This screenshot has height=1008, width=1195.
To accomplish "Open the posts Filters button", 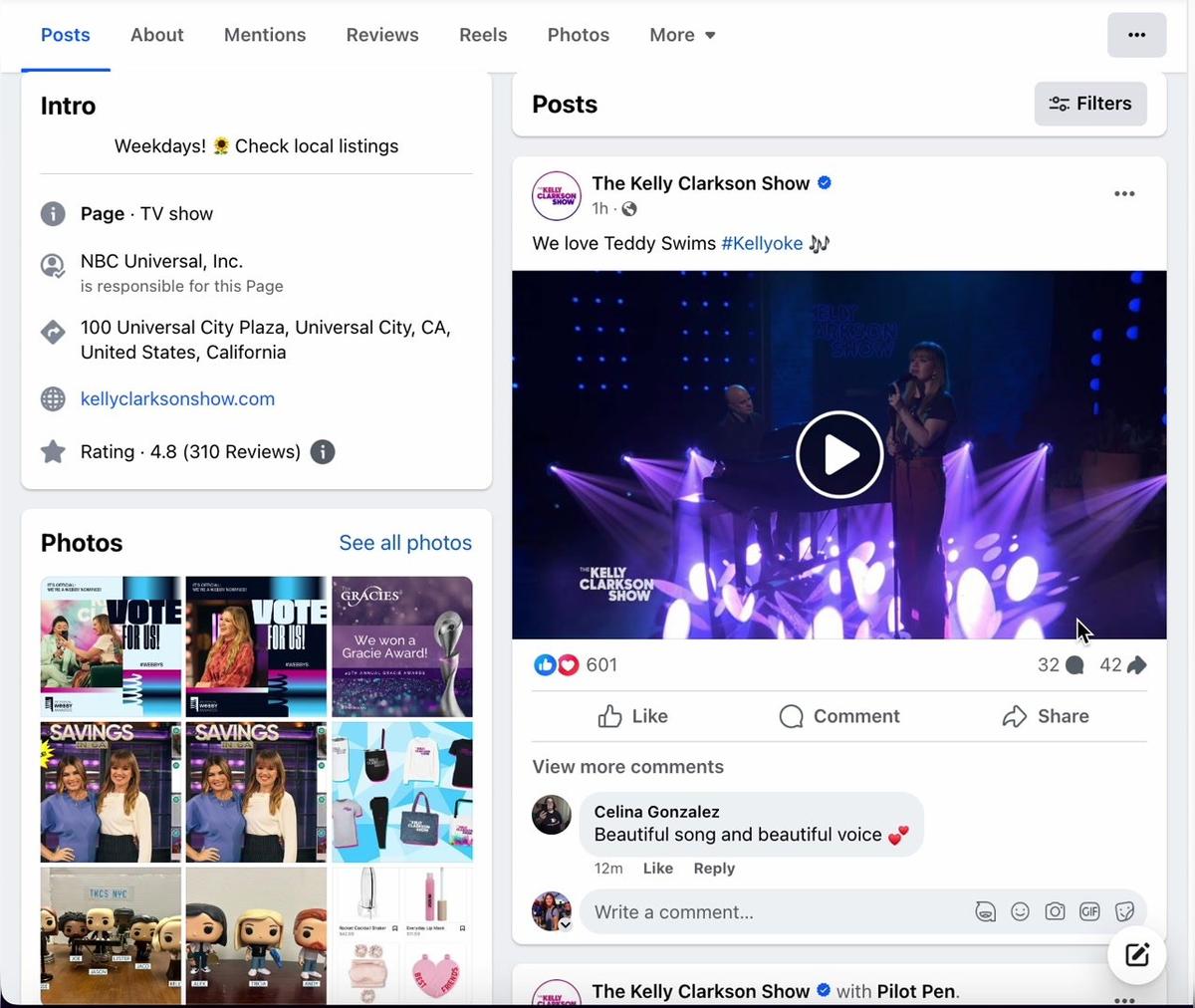I will click(x=1090, y=104).
